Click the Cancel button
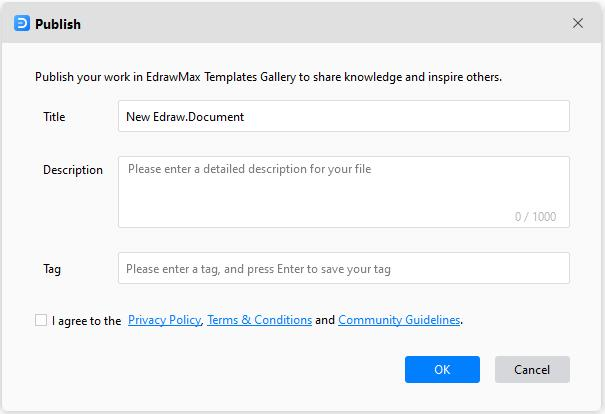 [532, 369]
